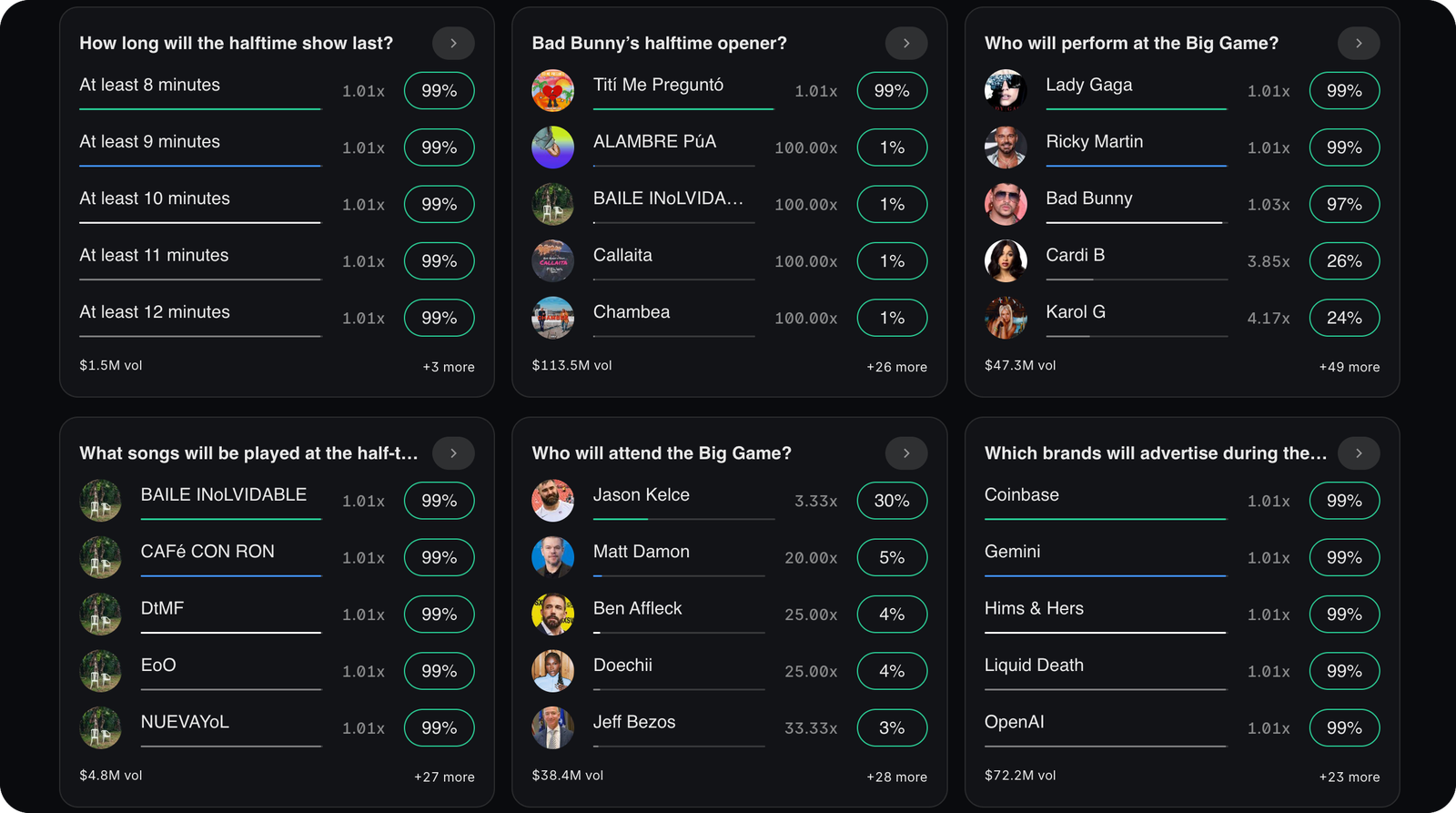Expand Bad Bunny's halftime opener market
The height and width of the screenshot is (813, 1456).
905,43
